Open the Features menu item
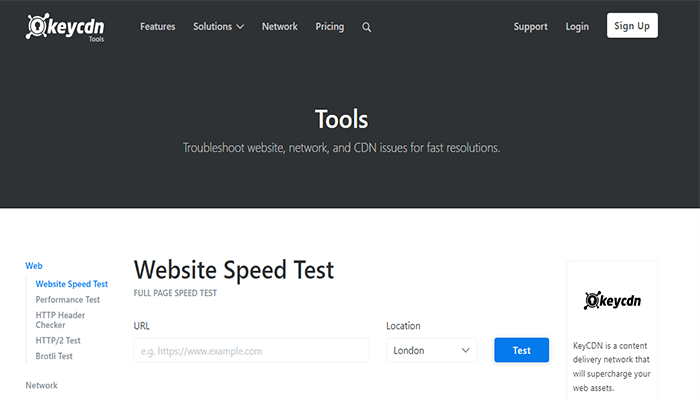This screenshot has height=400, width=700. coord(158,27)
